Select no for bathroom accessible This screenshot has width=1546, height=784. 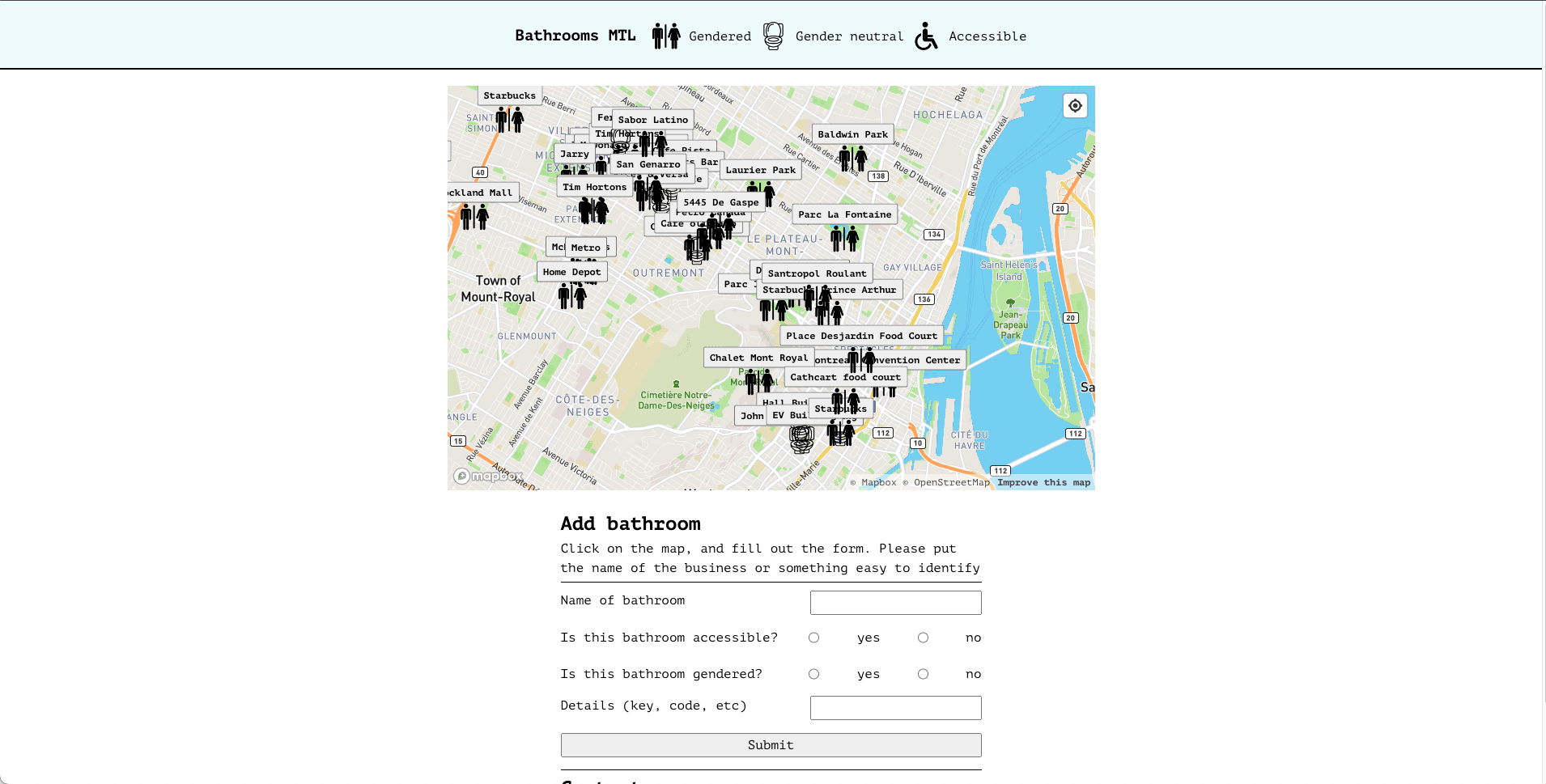(x=923, y=638)
